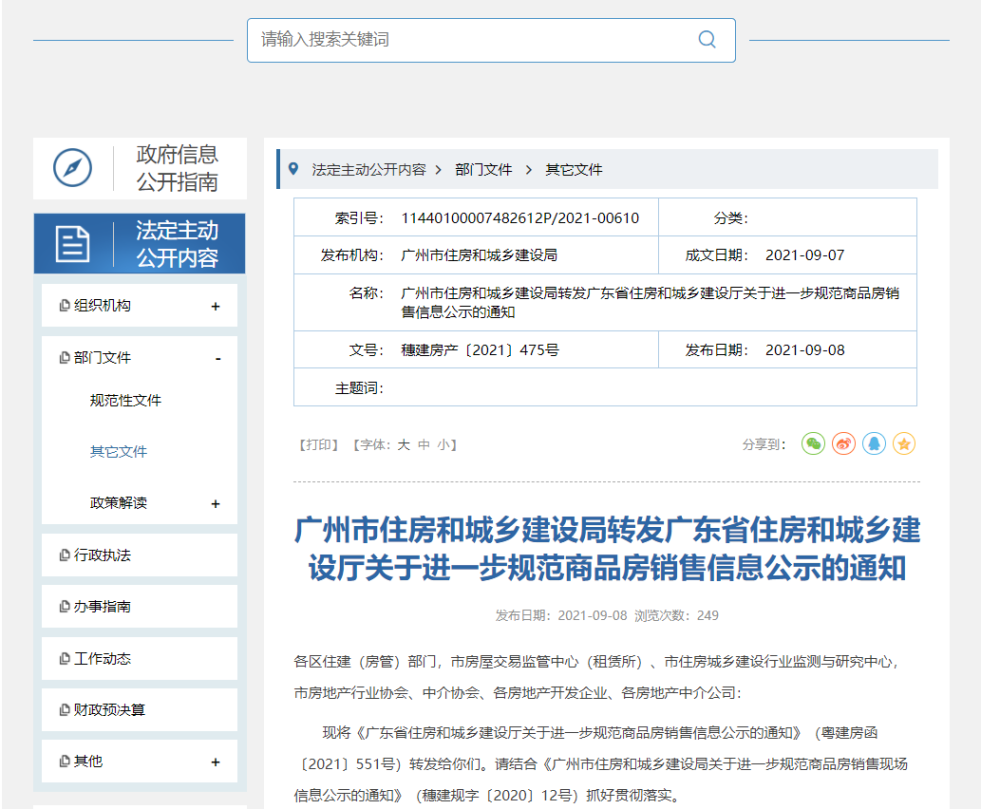This screenshot has width=1000, height=809.
Task: Print the notice using 打印
Action: (x=318, y=445)
